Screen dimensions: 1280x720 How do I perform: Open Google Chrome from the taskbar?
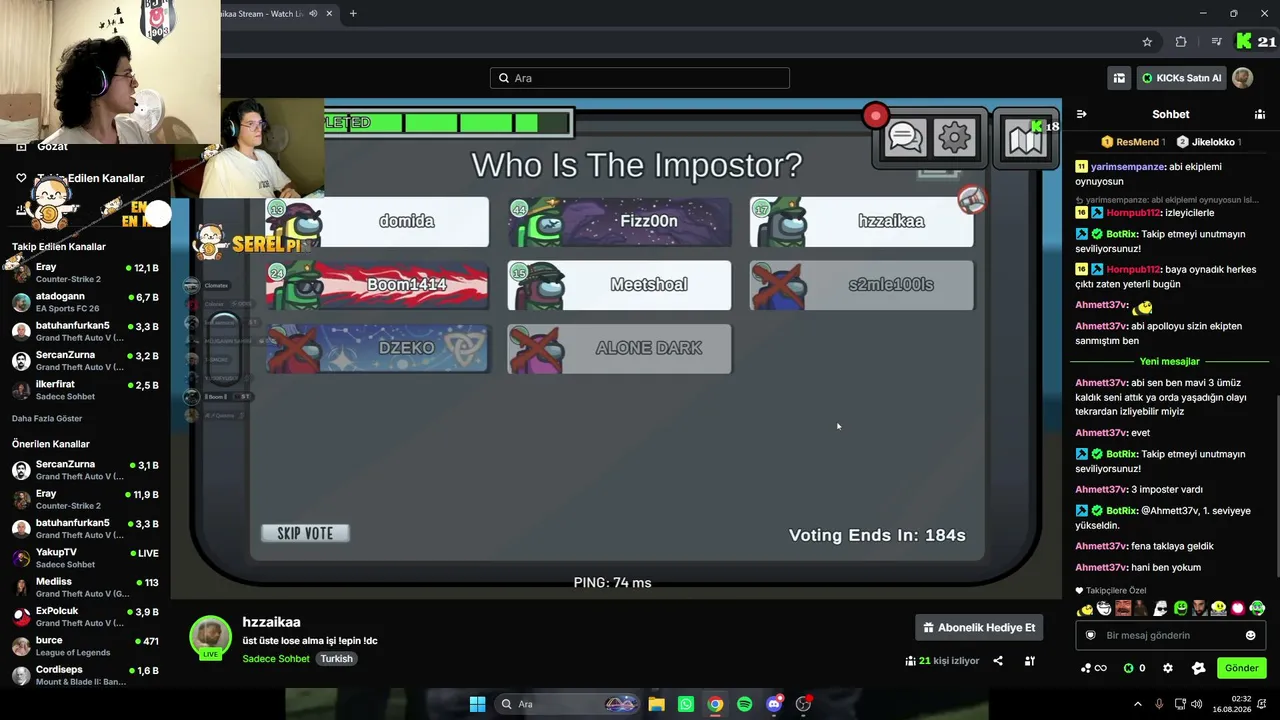click(x=715, y=704)
